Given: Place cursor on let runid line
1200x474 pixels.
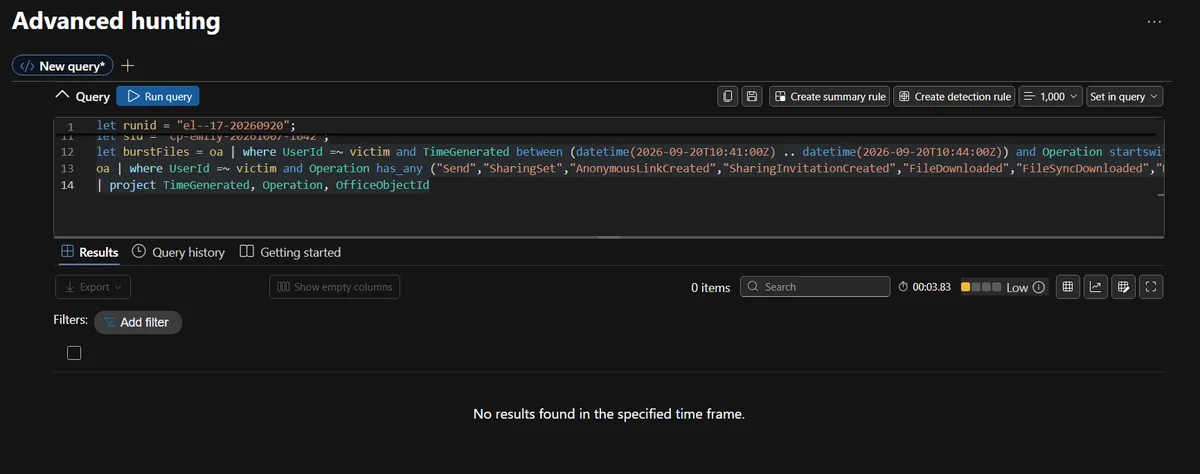Looking at the screenshot, I should 194,126.
